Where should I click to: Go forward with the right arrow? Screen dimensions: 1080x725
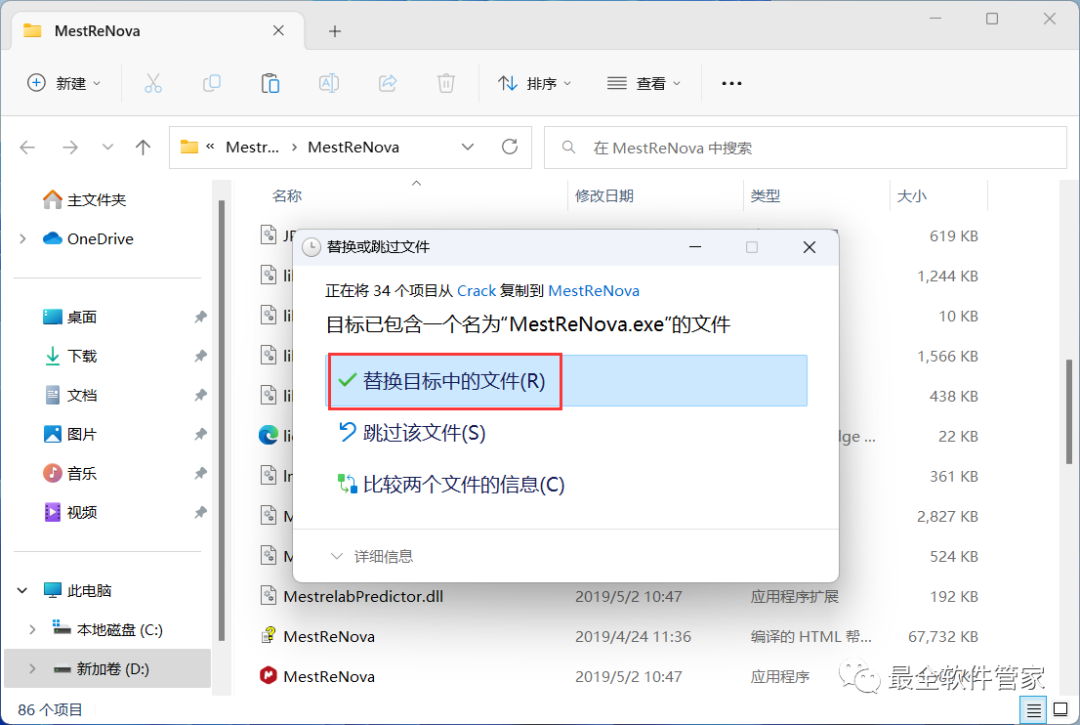tap(70, 147)
